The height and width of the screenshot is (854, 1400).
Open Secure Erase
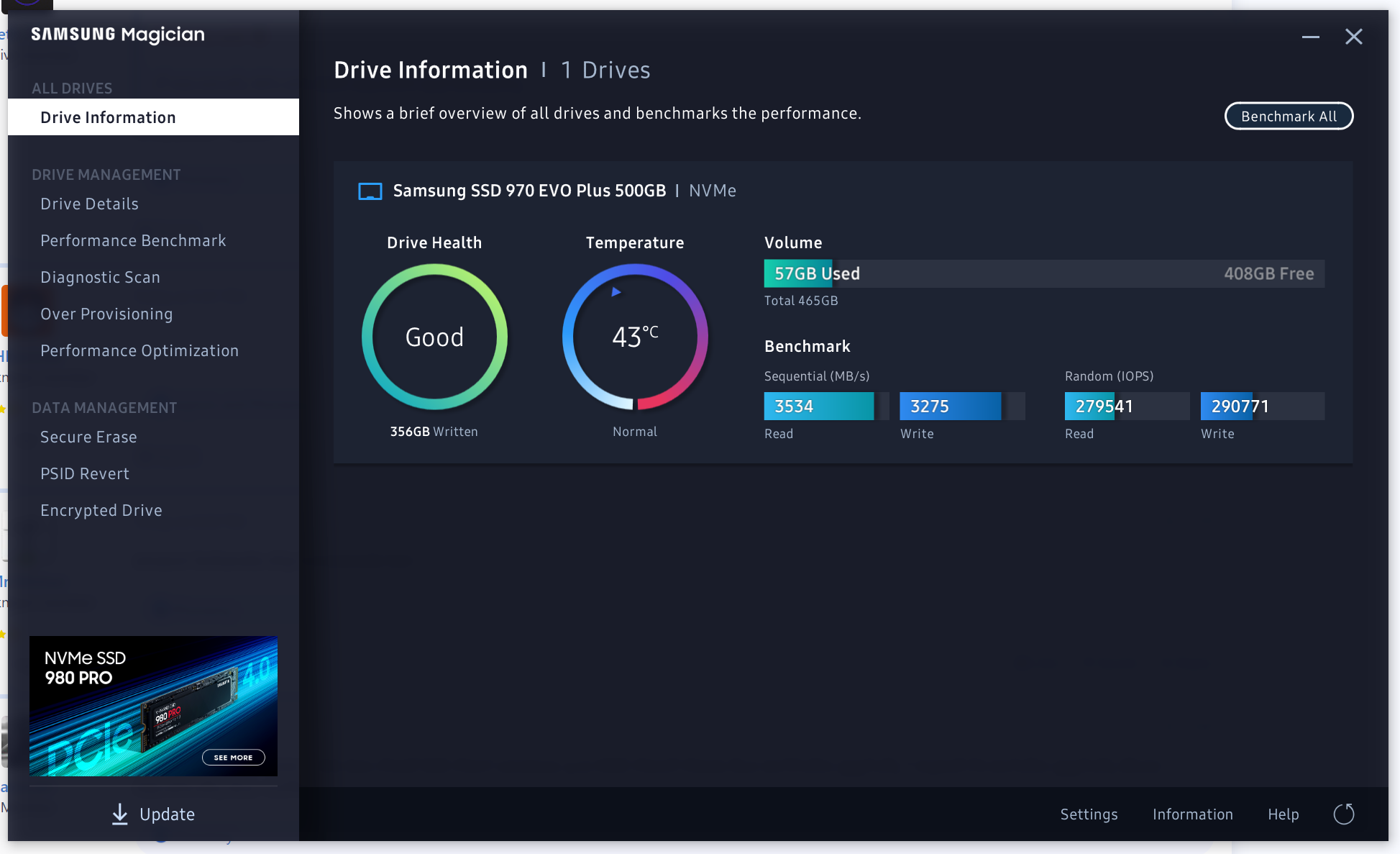88,437
